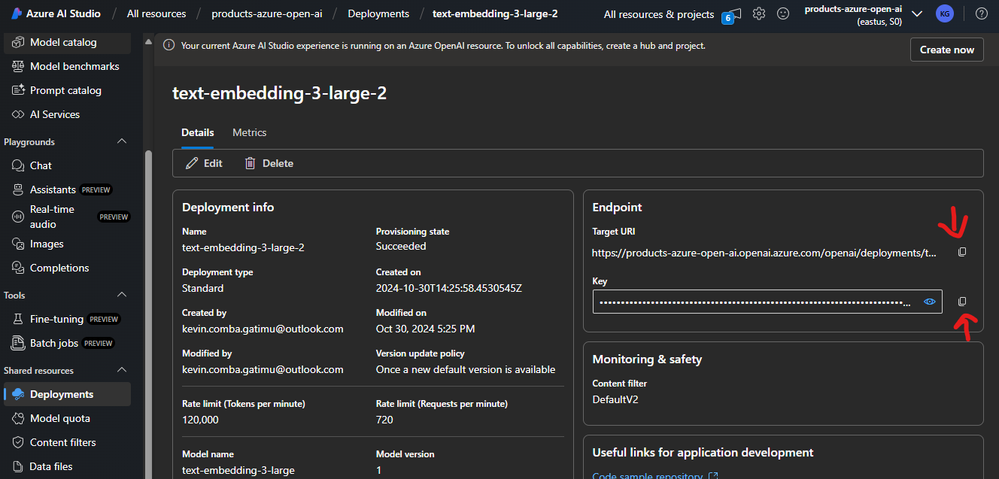Click the Standard deployment type value
Viewport: 999px width, 479px height.
coord(203,289)
